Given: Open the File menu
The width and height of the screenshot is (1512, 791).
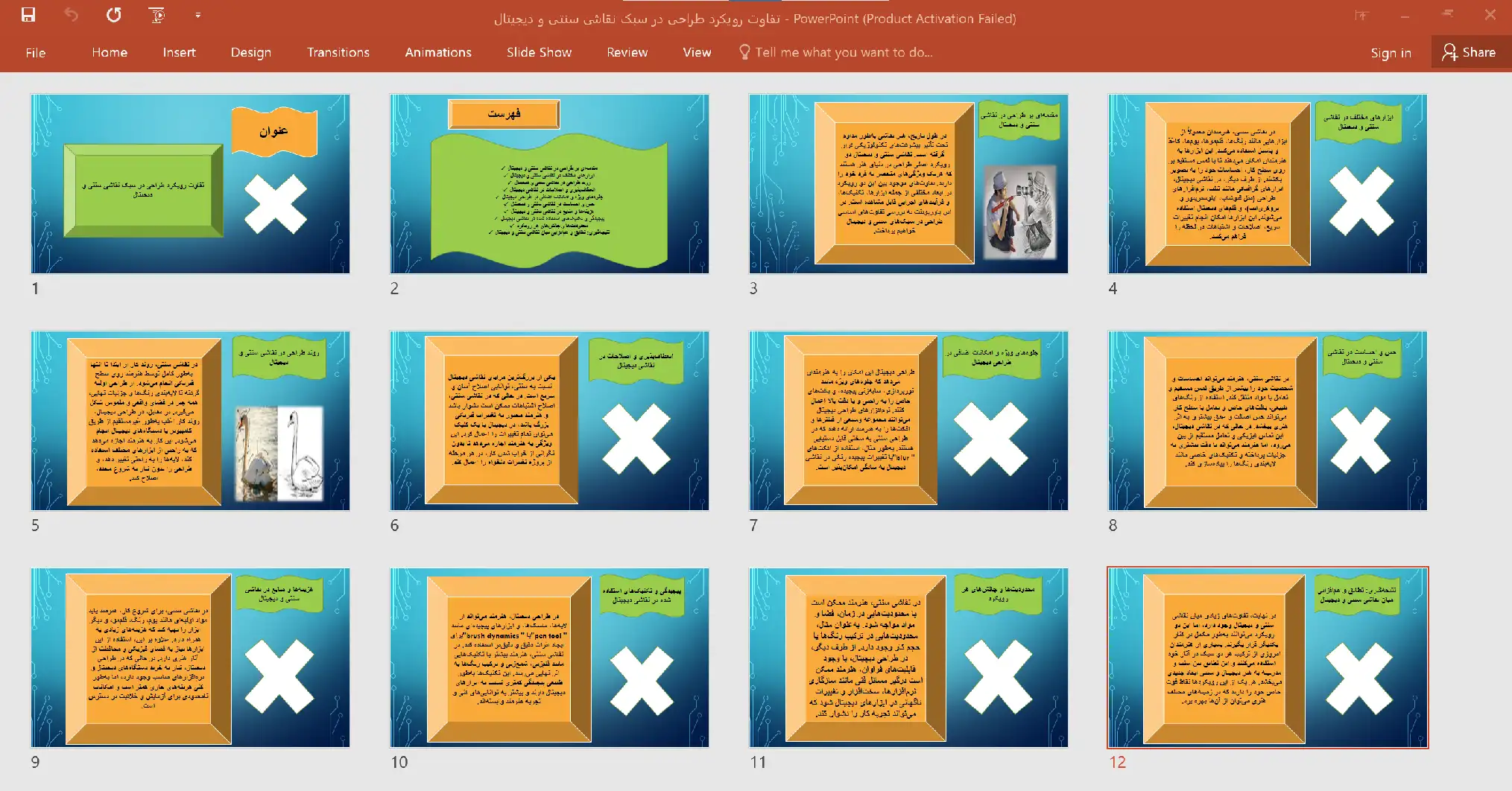Looking at the screenshot, I should pos(35,53).
